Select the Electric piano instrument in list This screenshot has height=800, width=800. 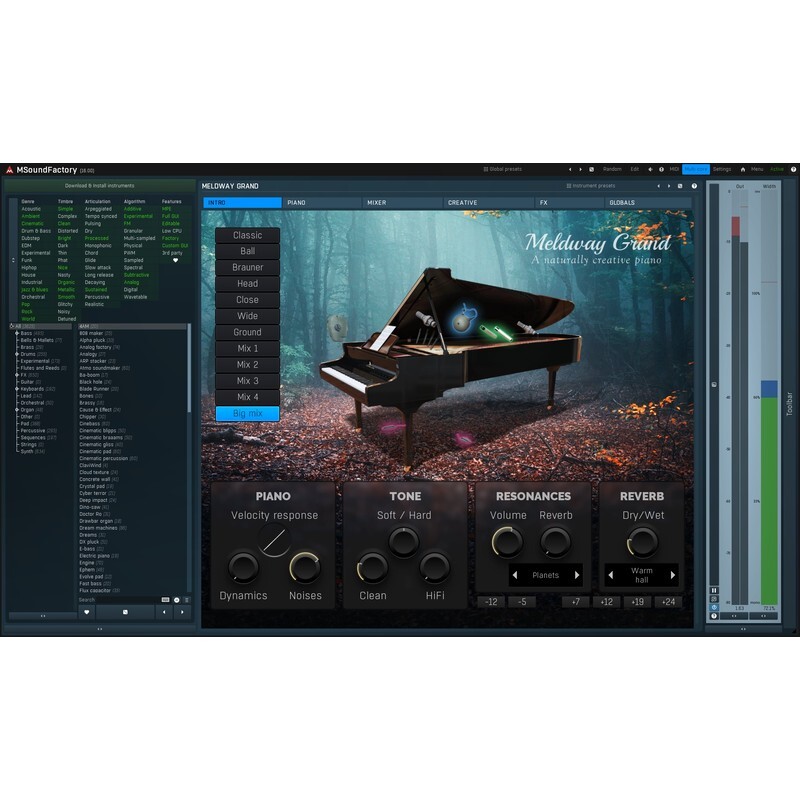pos(98,556)
